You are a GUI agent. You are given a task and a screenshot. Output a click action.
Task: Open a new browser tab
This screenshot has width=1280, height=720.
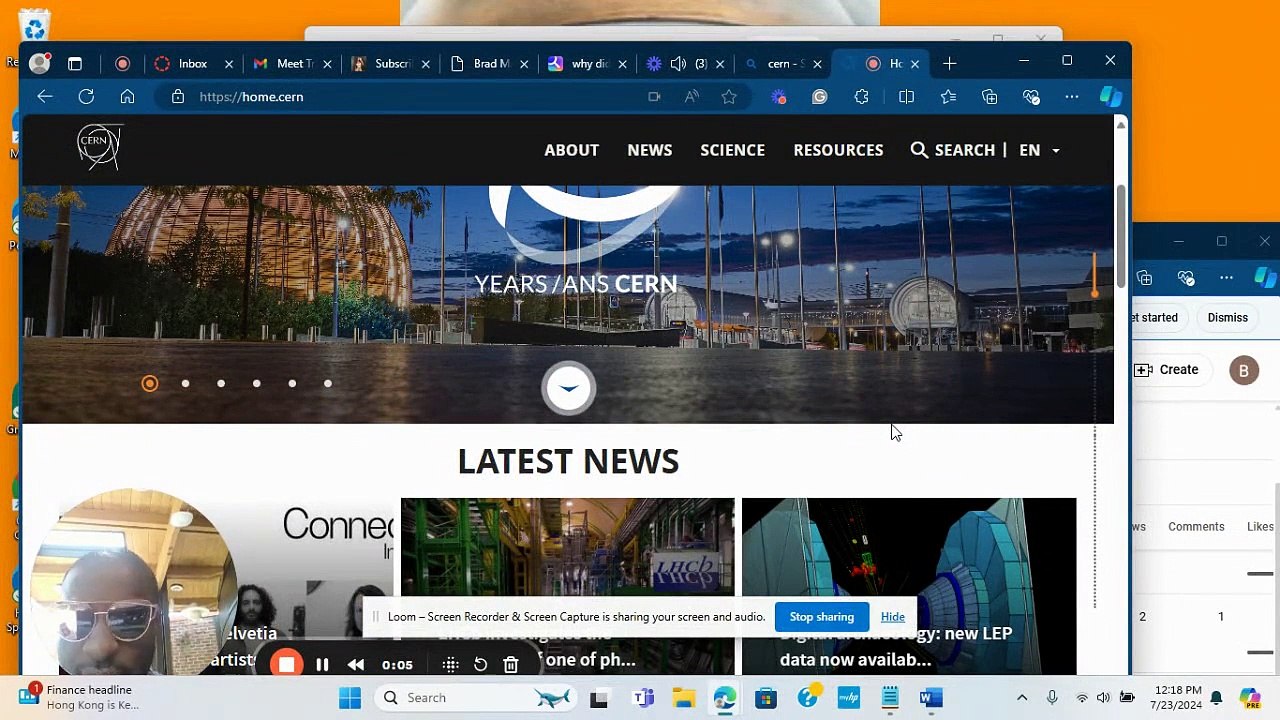(x=949, y=63)
